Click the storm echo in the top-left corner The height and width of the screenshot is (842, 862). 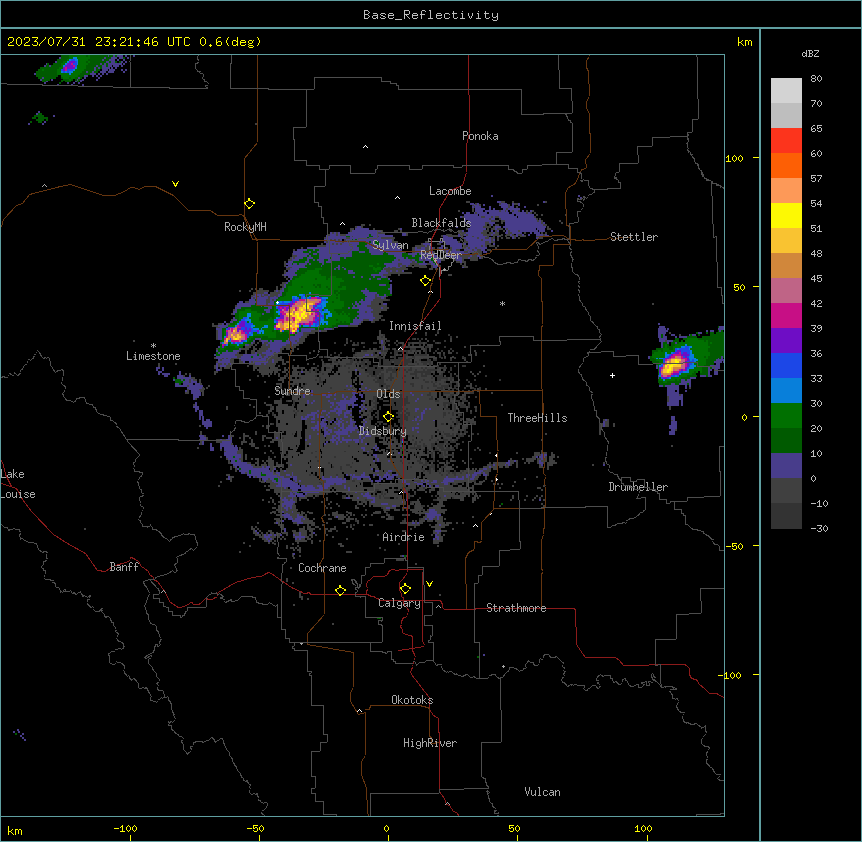69,67
